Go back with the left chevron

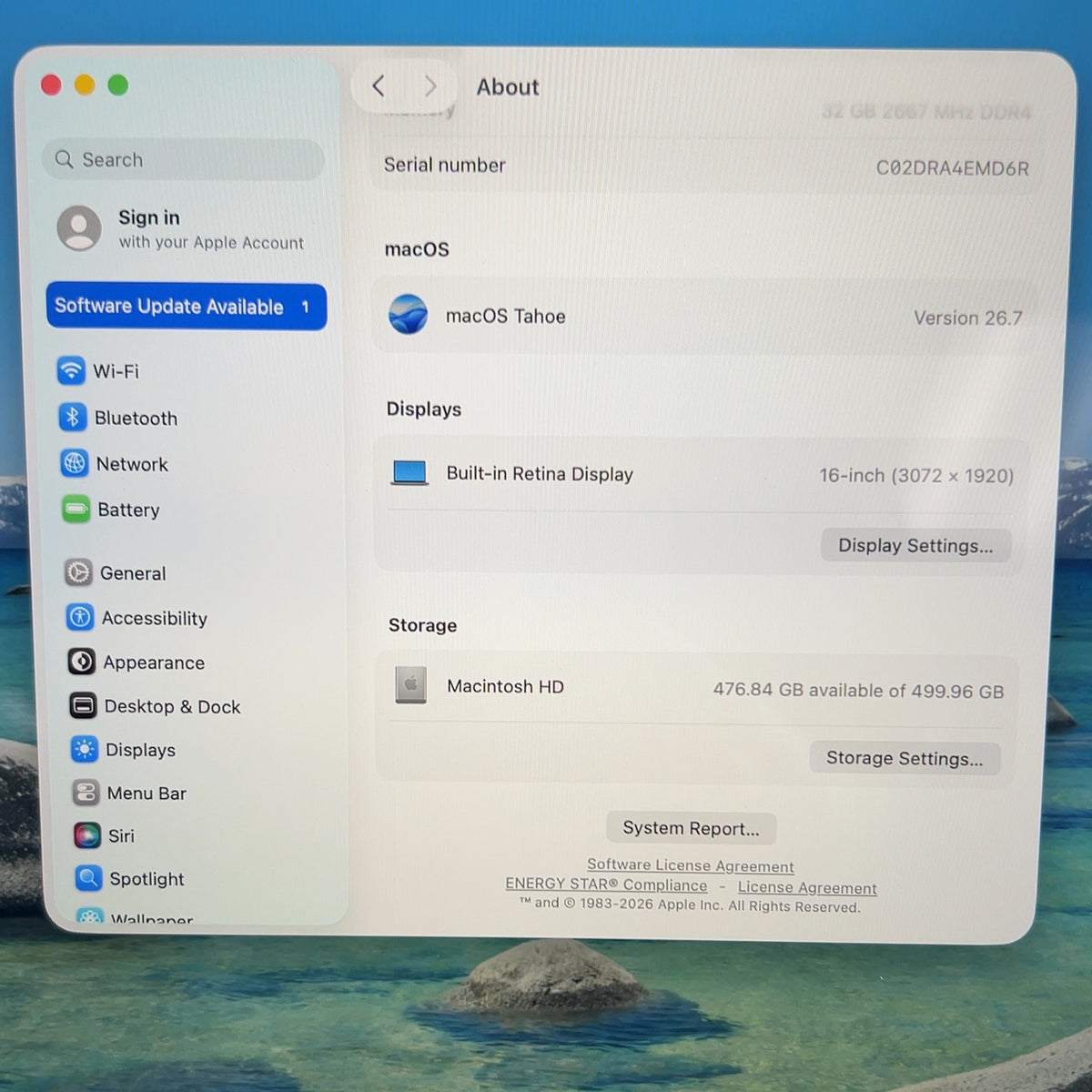(x=379, y=86)
